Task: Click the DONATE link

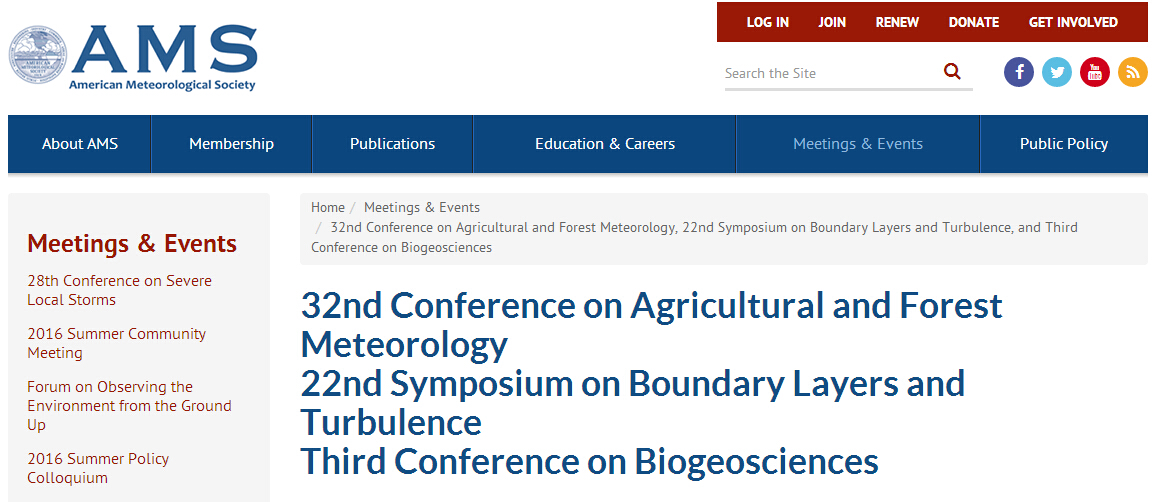Action: [974, 22]
